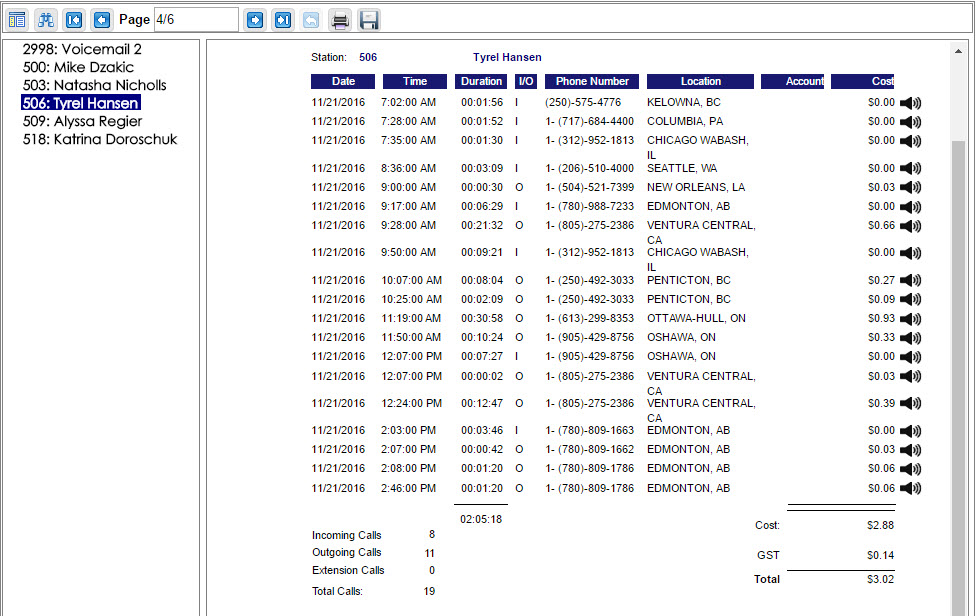The height and width of the screenshot is (616, 976).
Task: Save or export the report
Action: [x=368, y=20]
